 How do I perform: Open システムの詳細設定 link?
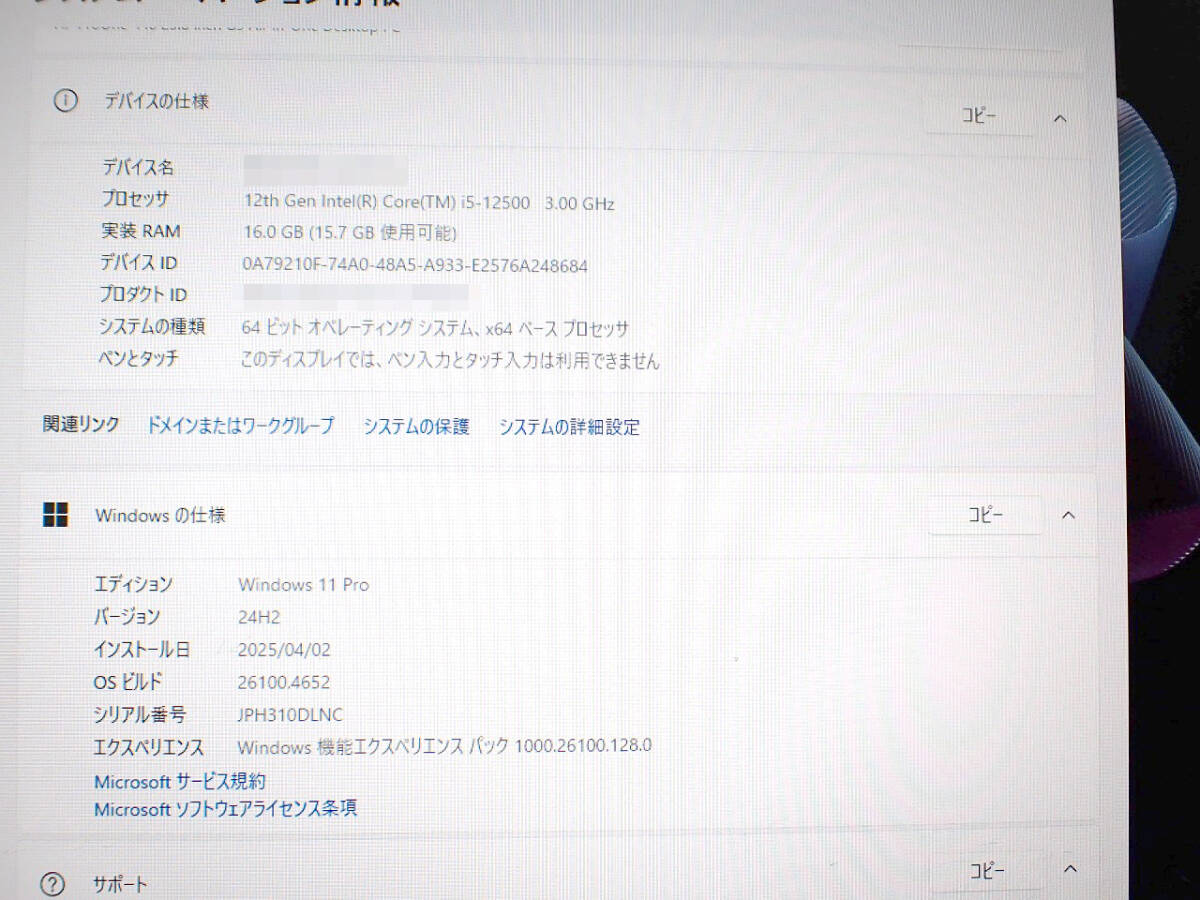point(569,427)
